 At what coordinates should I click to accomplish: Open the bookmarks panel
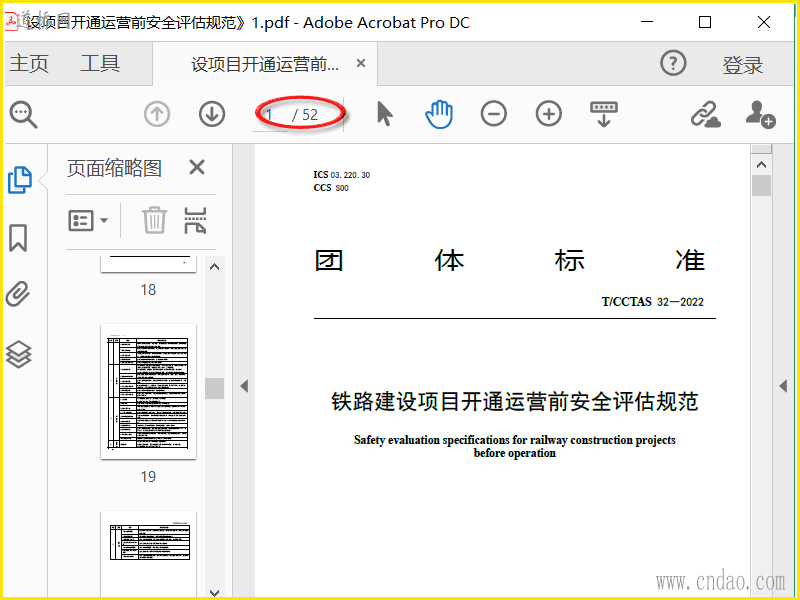(18, 238)
